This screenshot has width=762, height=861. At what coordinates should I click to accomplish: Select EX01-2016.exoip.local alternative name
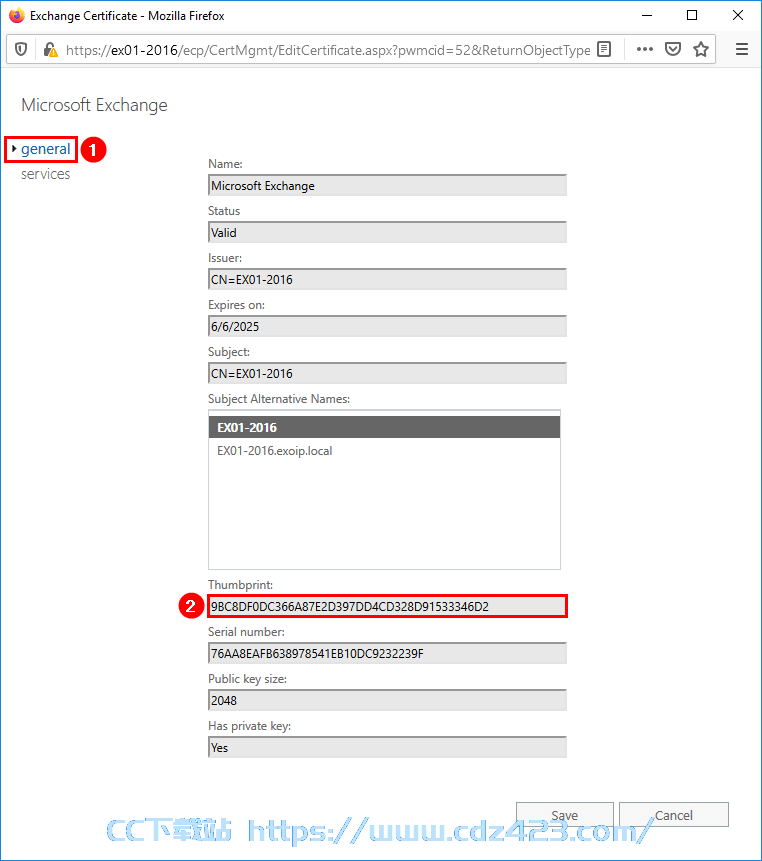tap(384, 451)
